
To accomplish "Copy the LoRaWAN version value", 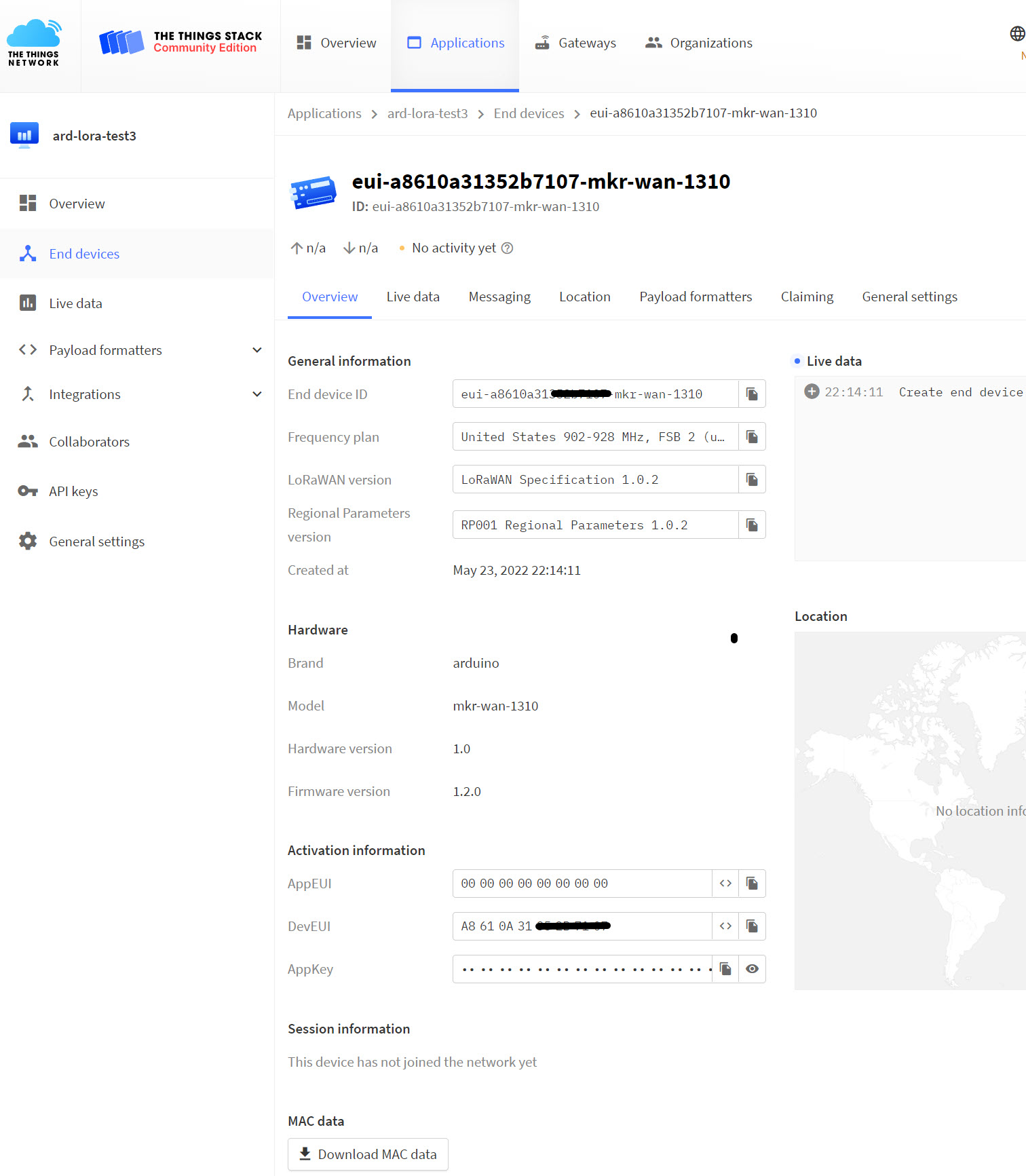I will point(752,480).
